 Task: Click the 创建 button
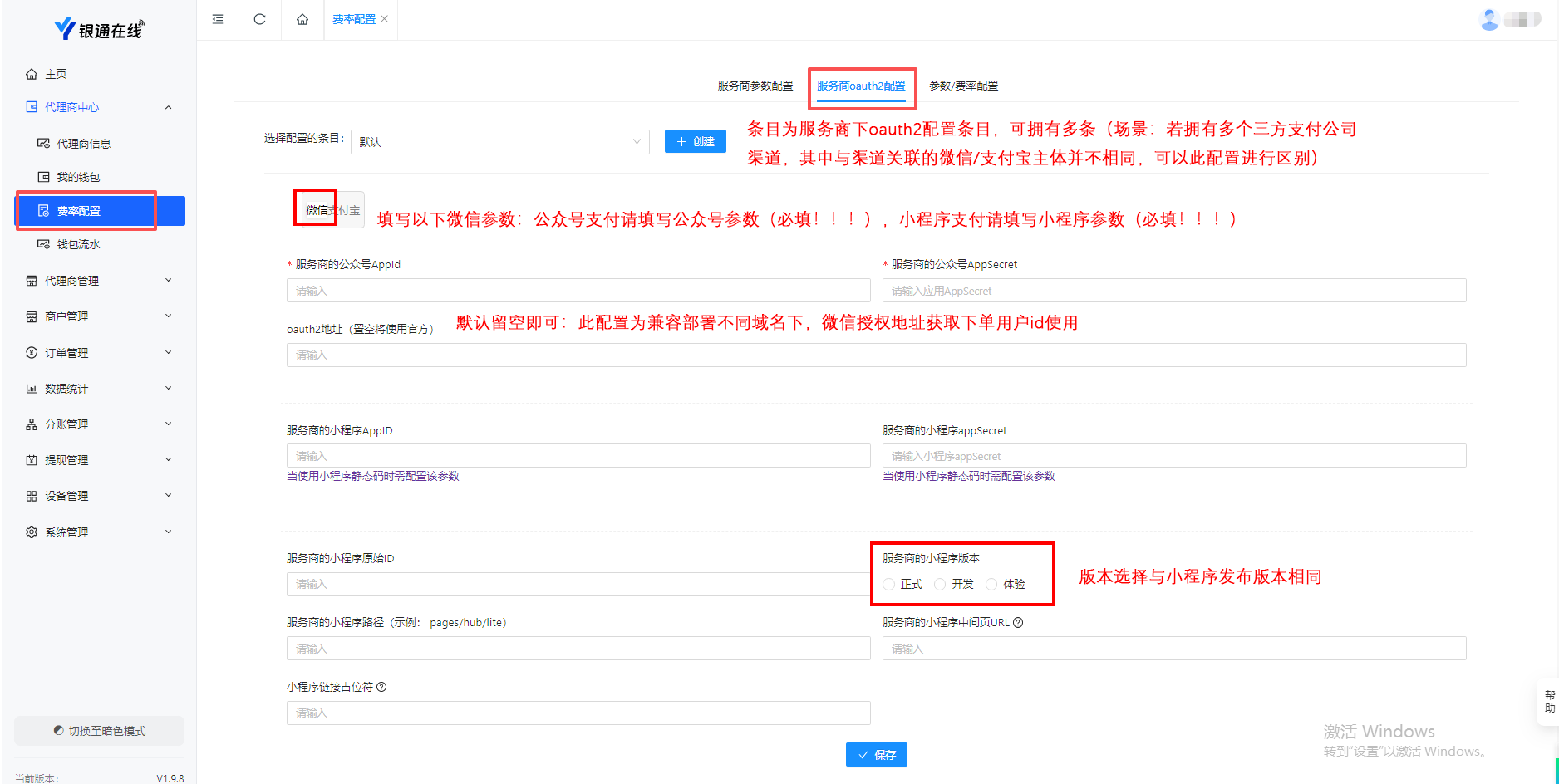695,141
